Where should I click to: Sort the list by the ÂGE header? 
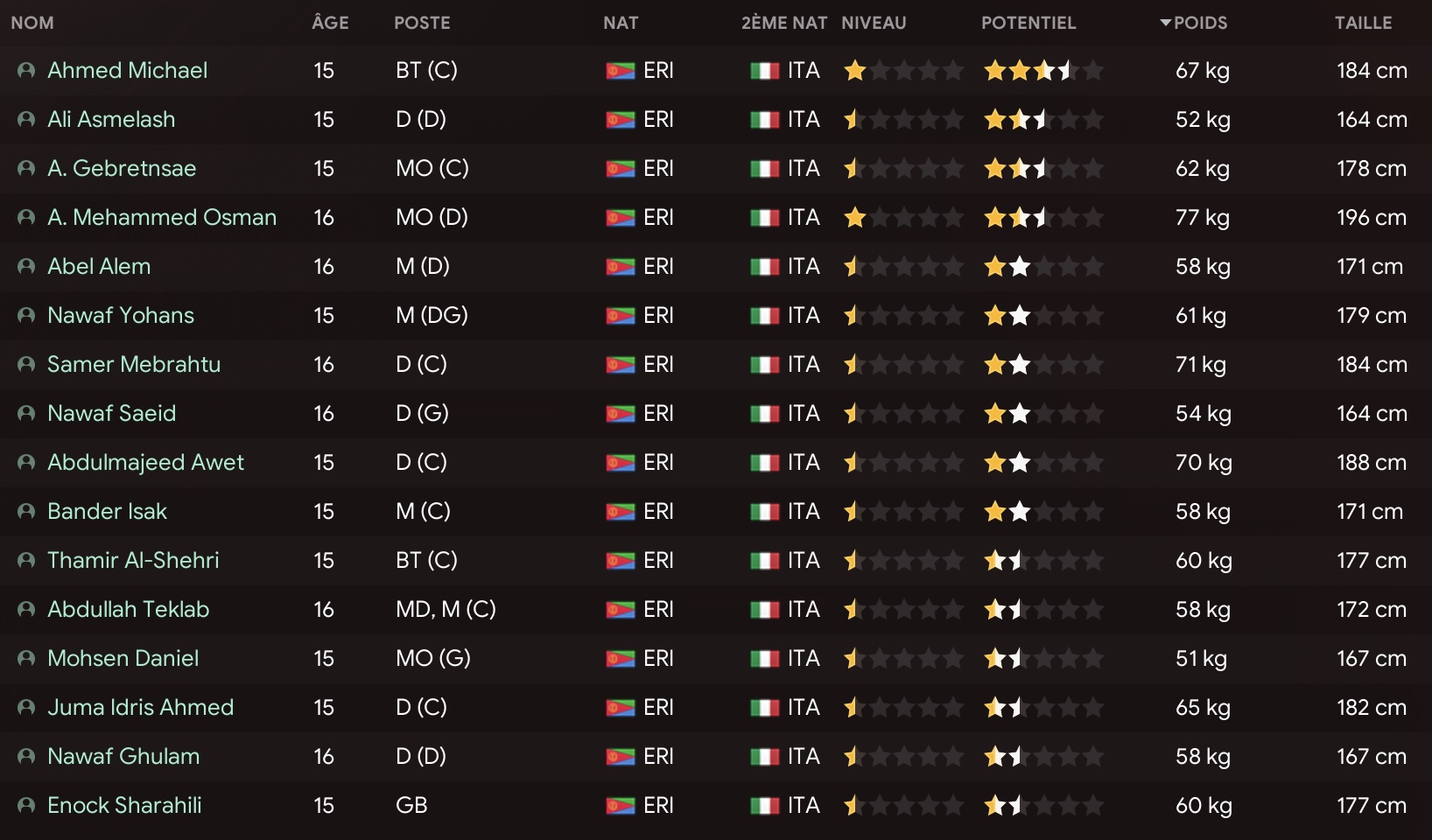pos(330,23)
